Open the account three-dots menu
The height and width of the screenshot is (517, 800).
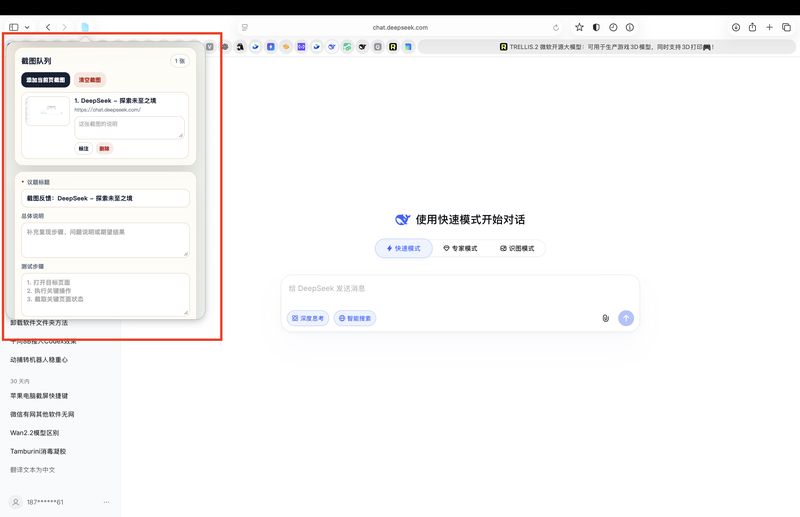[106, 502]
